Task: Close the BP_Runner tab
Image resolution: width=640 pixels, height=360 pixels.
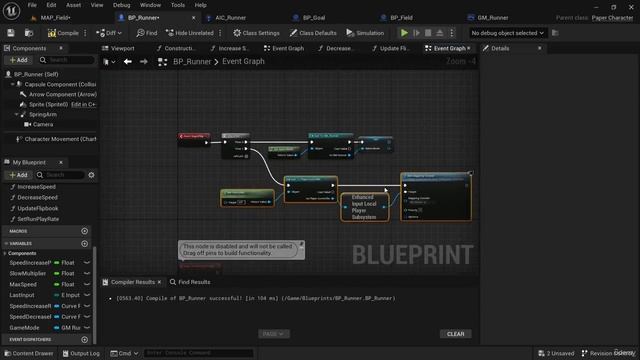Action: (x=193, y=18)
